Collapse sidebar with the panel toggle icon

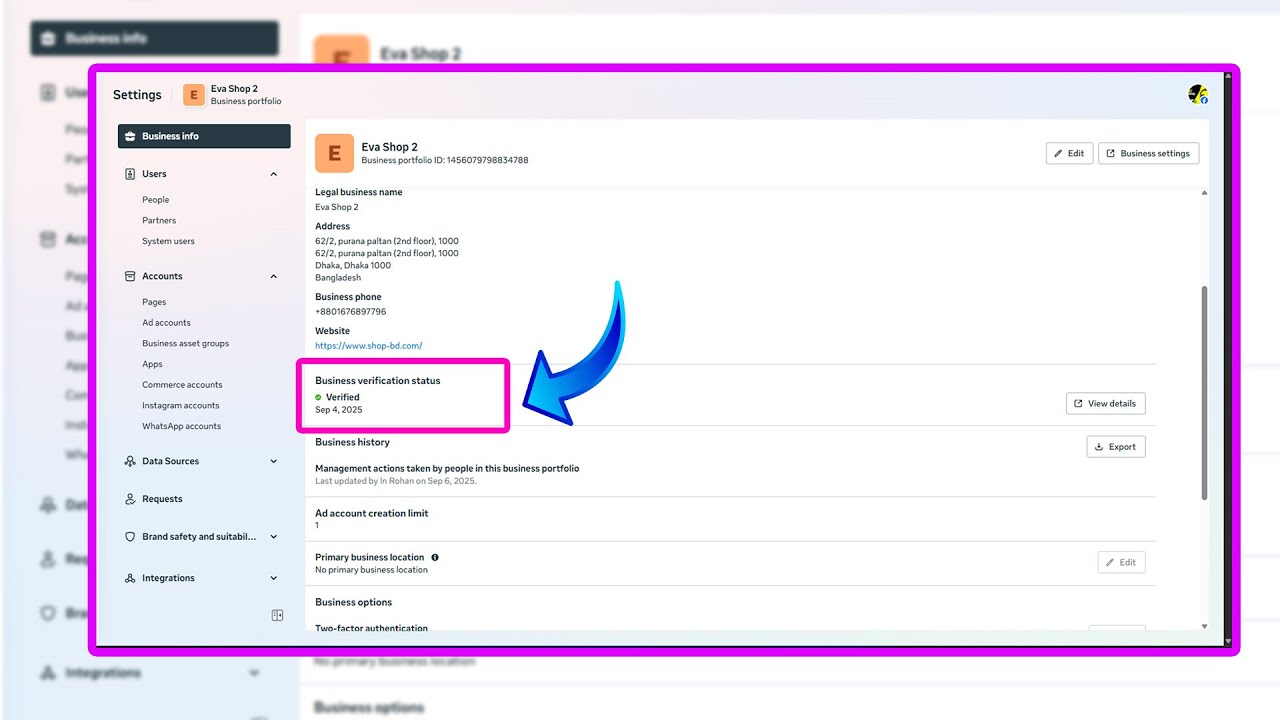[x=277, y=615]
